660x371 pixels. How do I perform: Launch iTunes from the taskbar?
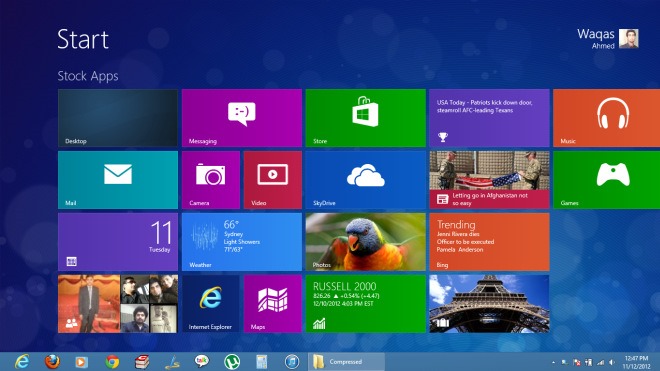pos(292,362)
